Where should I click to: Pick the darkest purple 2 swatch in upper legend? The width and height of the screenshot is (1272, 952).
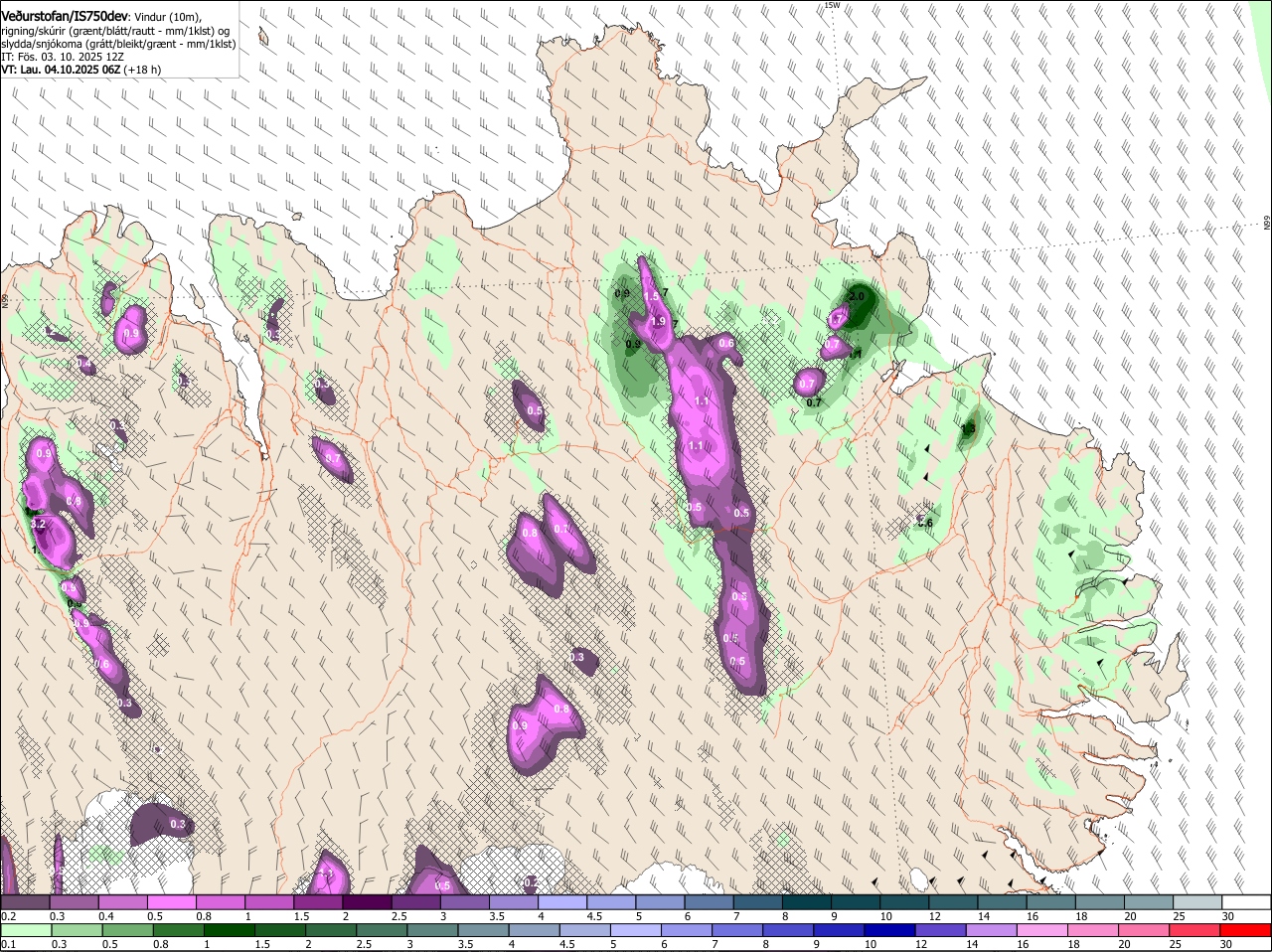pyautogui.click(x=366, y=902)
